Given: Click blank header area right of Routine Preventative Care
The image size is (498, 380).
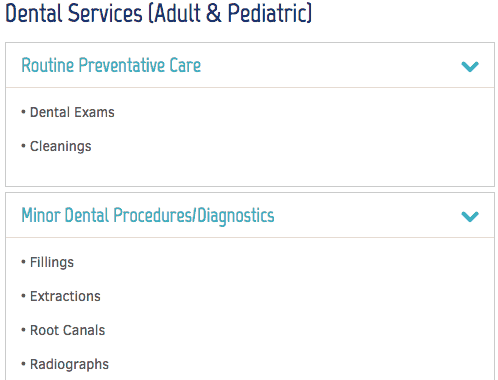Looking at the screenshot, I should coord(330,65).
